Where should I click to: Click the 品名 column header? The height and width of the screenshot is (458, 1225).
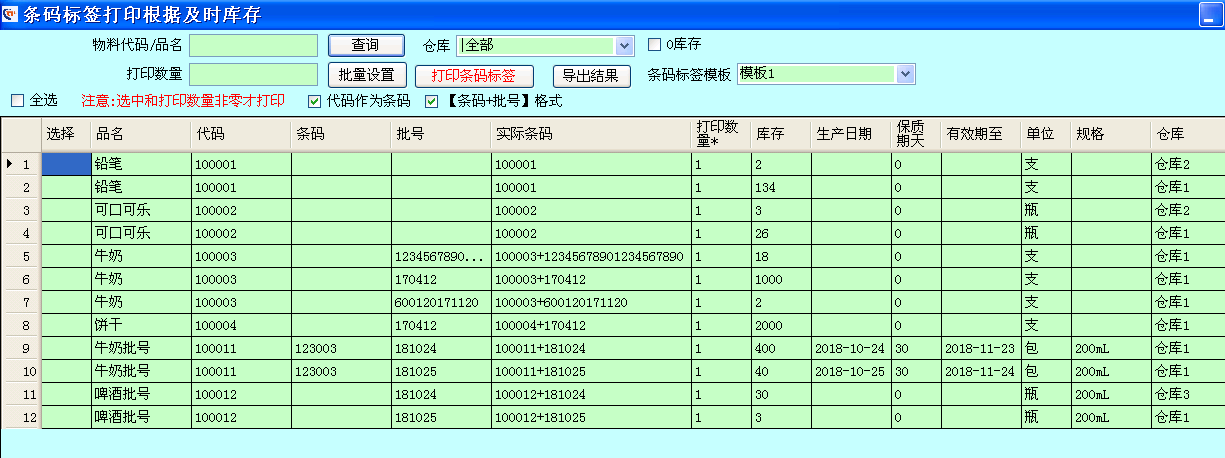[x=140, y=134]
